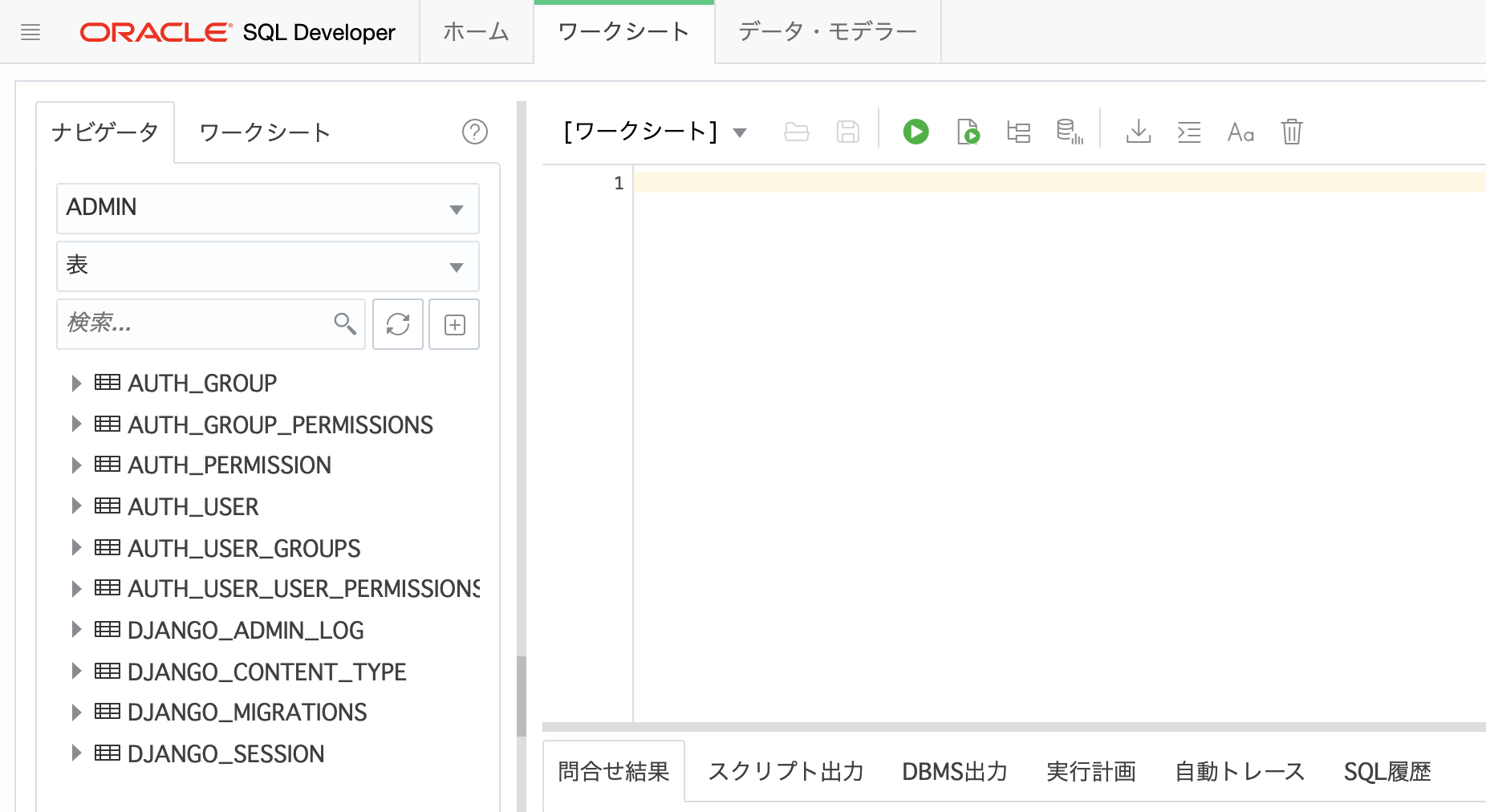The width and height of the screenshot is (1486, 812).
Task: Click the create new object plus icon
Action: click(x=454, y=324)
